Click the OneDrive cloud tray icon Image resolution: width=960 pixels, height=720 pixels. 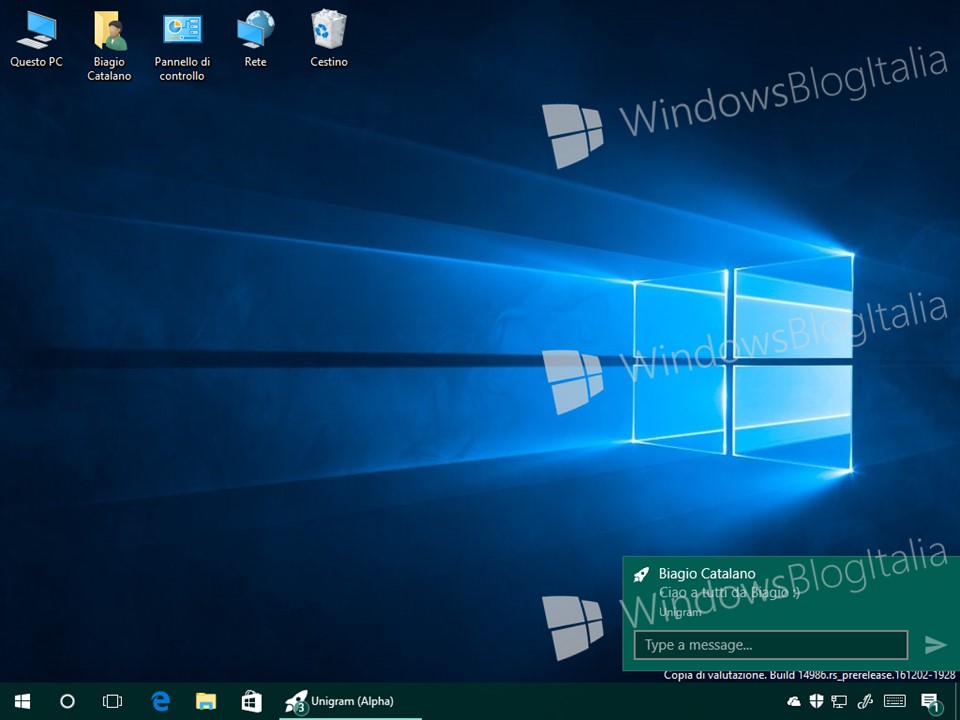click(x=793, y=701)
